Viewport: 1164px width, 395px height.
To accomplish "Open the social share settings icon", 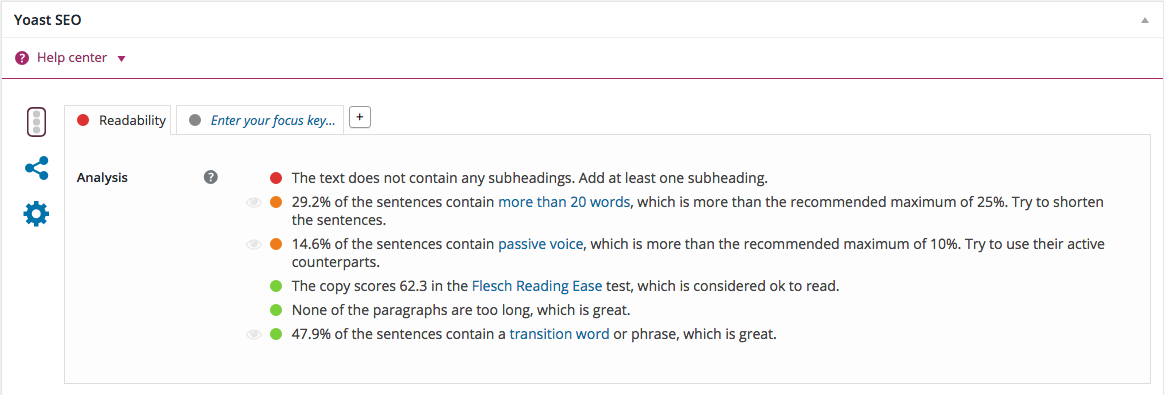I will click(36, 169).
